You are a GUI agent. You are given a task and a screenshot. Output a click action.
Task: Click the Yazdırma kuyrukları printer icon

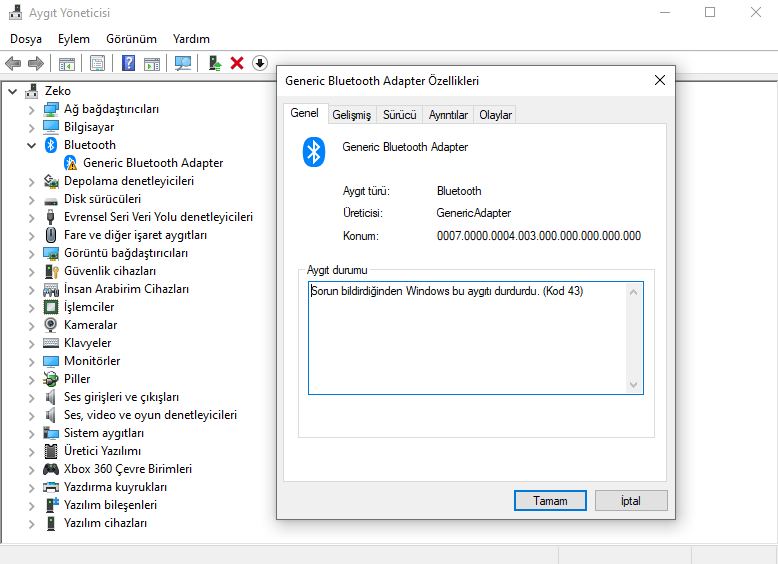pos(51,487)
